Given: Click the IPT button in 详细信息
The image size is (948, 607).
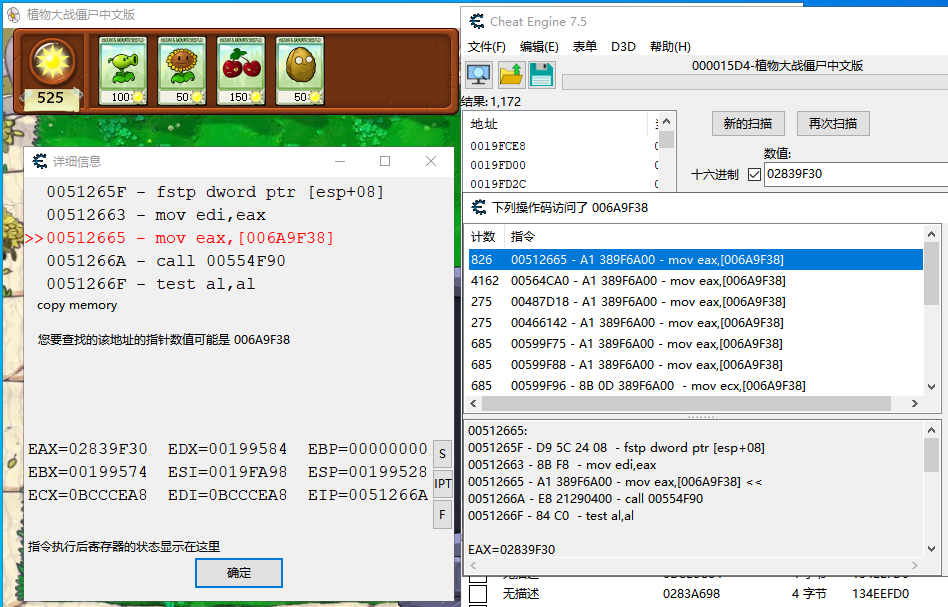Looking at the screenshot, I should click(x=443, y=484).
